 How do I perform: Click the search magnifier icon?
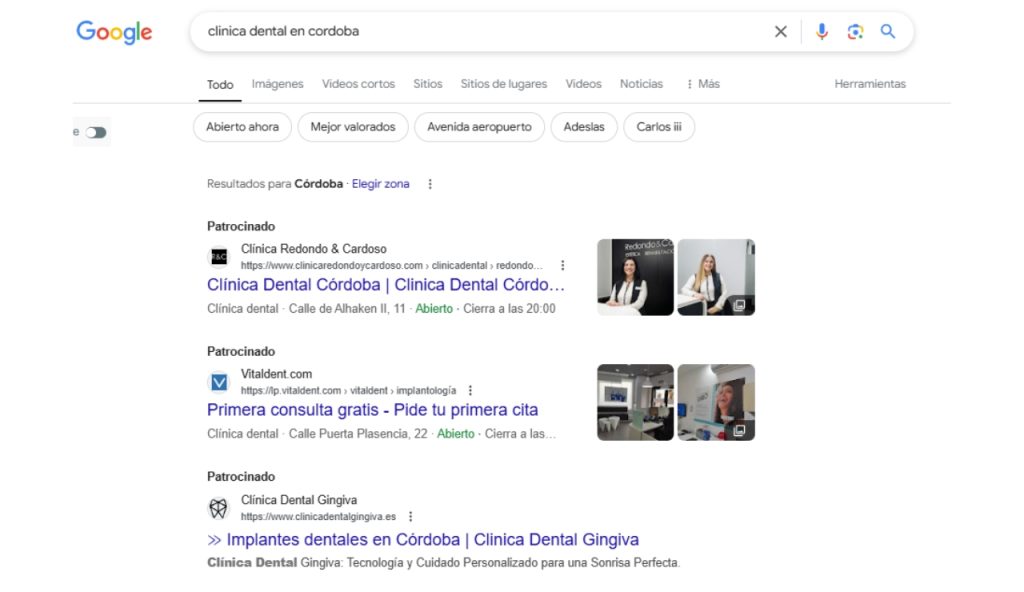[888, 31]
